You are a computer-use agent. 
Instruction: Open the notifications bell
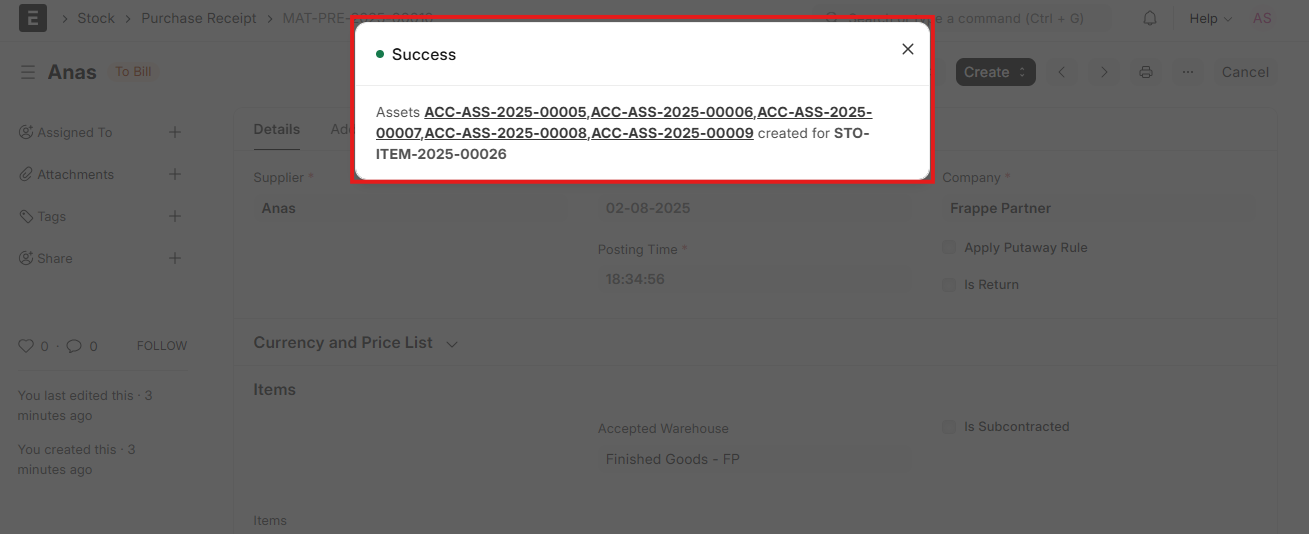pyautogui.click(x=1150, y=18)
